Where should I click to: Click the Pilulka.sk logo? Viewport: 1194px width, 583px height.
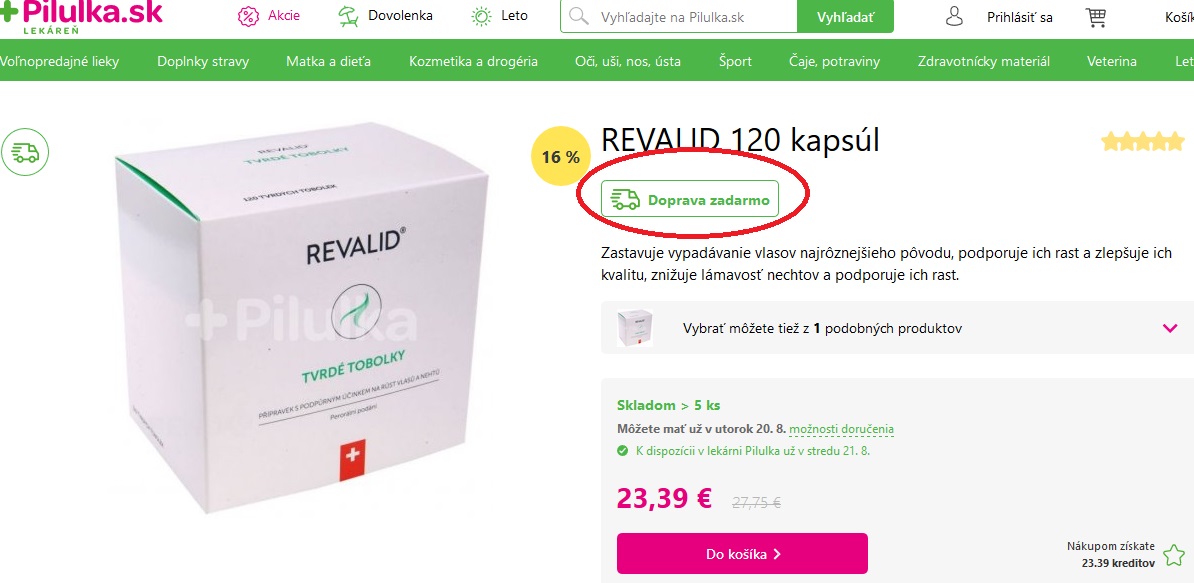coord(81,15)
